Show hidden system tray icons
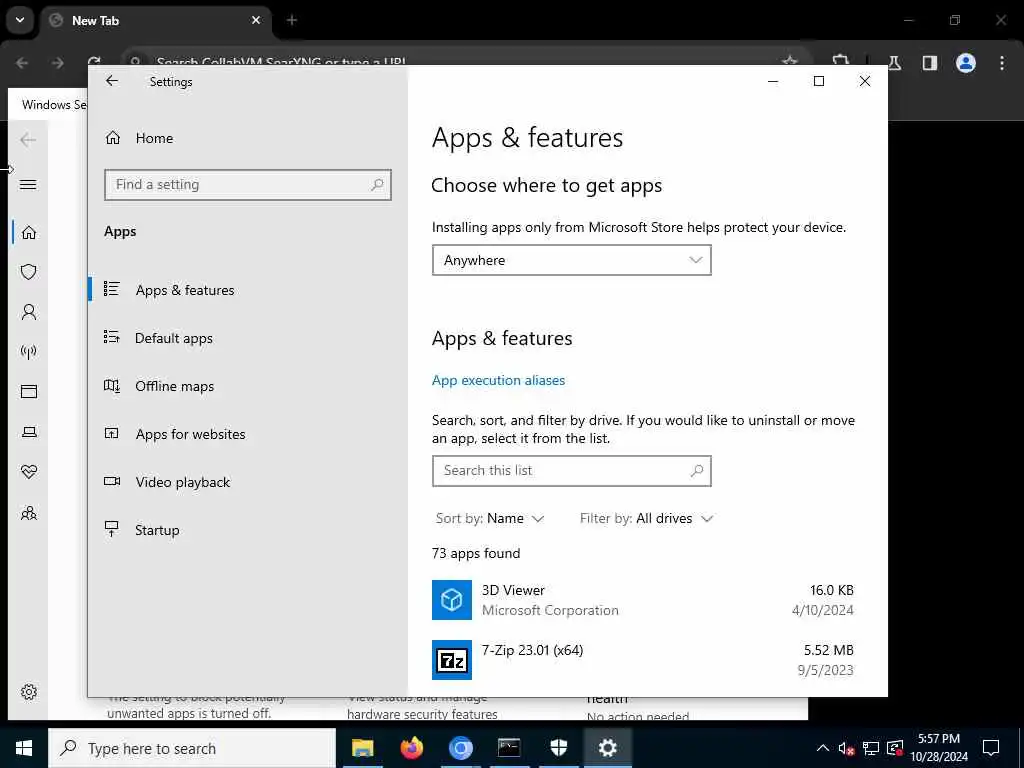Screen dimensions: 1024x768 point(823,748)
